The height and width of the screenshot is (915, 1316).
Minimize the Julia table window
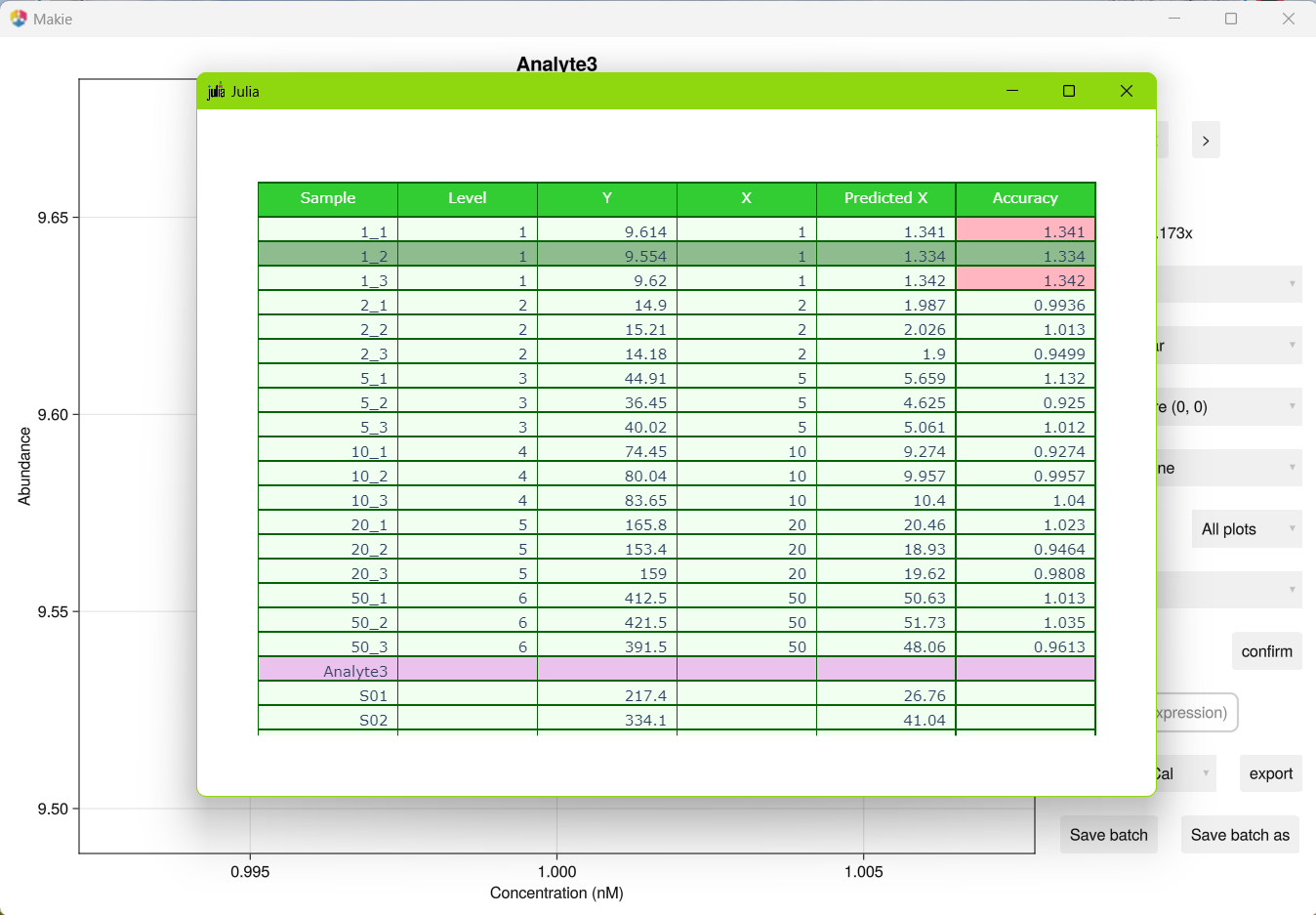click(x=1012, y=91)
